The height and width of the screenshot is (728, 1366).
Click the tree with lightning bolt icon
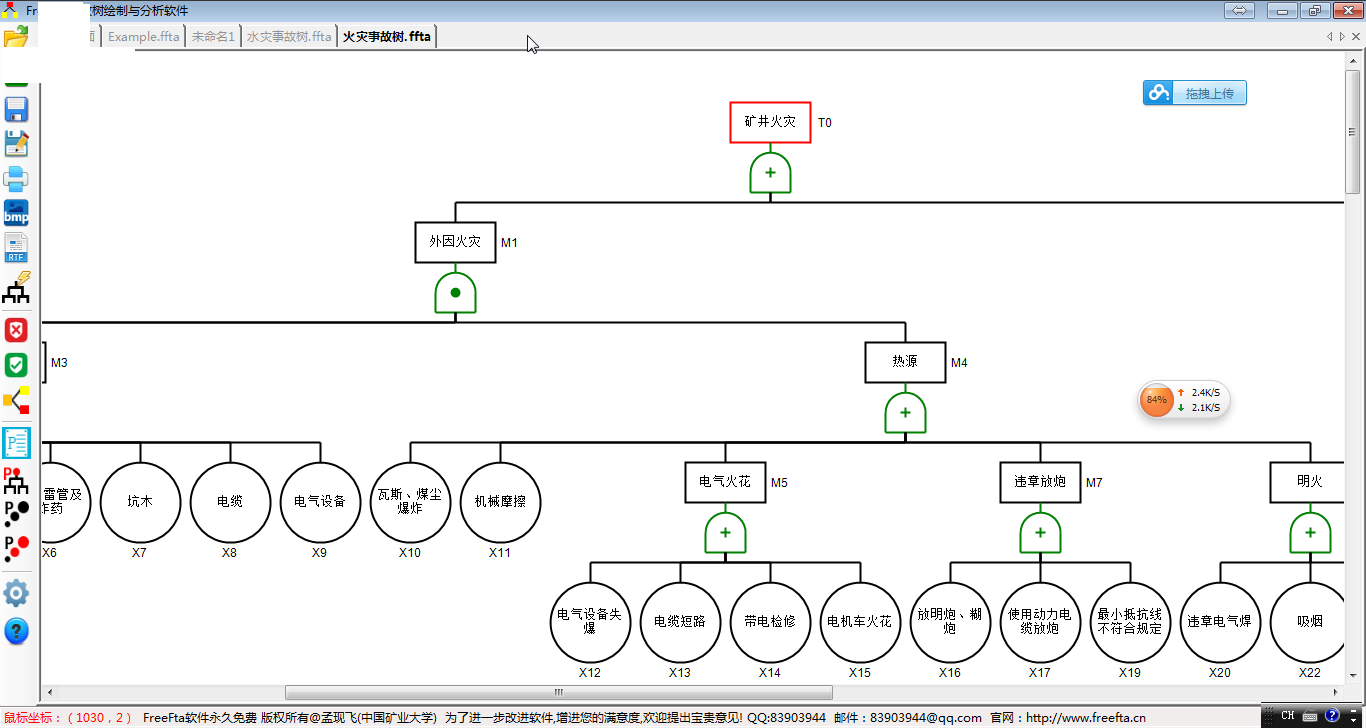tap(16, 287)
